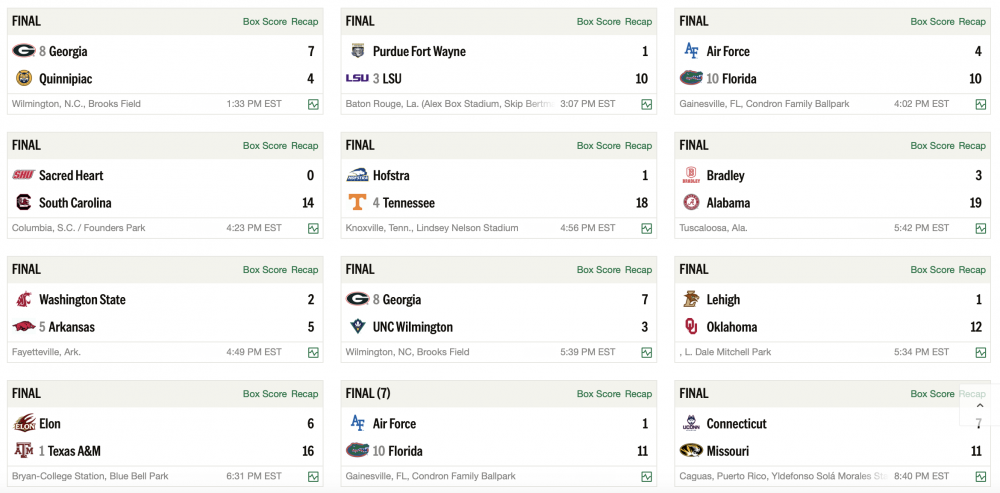Open Box Score for Sacred Heart vs South Carolina
Viewport: 1000px width, 493px height.
pyautogui.click(x=264, y=146)
